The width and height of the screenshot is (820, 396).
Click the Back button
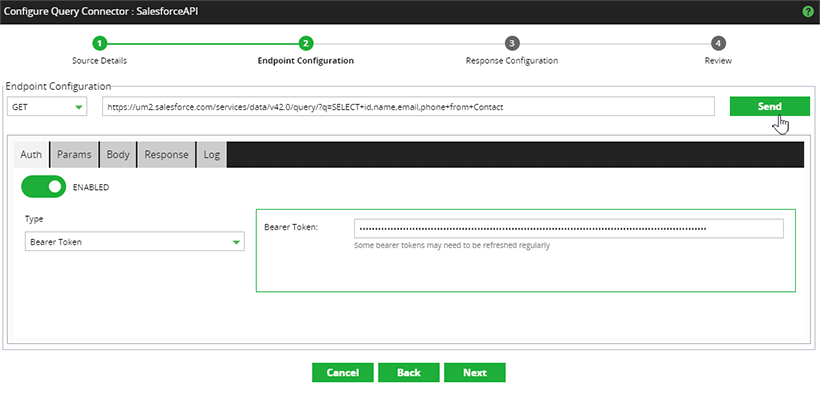(408, 372)
